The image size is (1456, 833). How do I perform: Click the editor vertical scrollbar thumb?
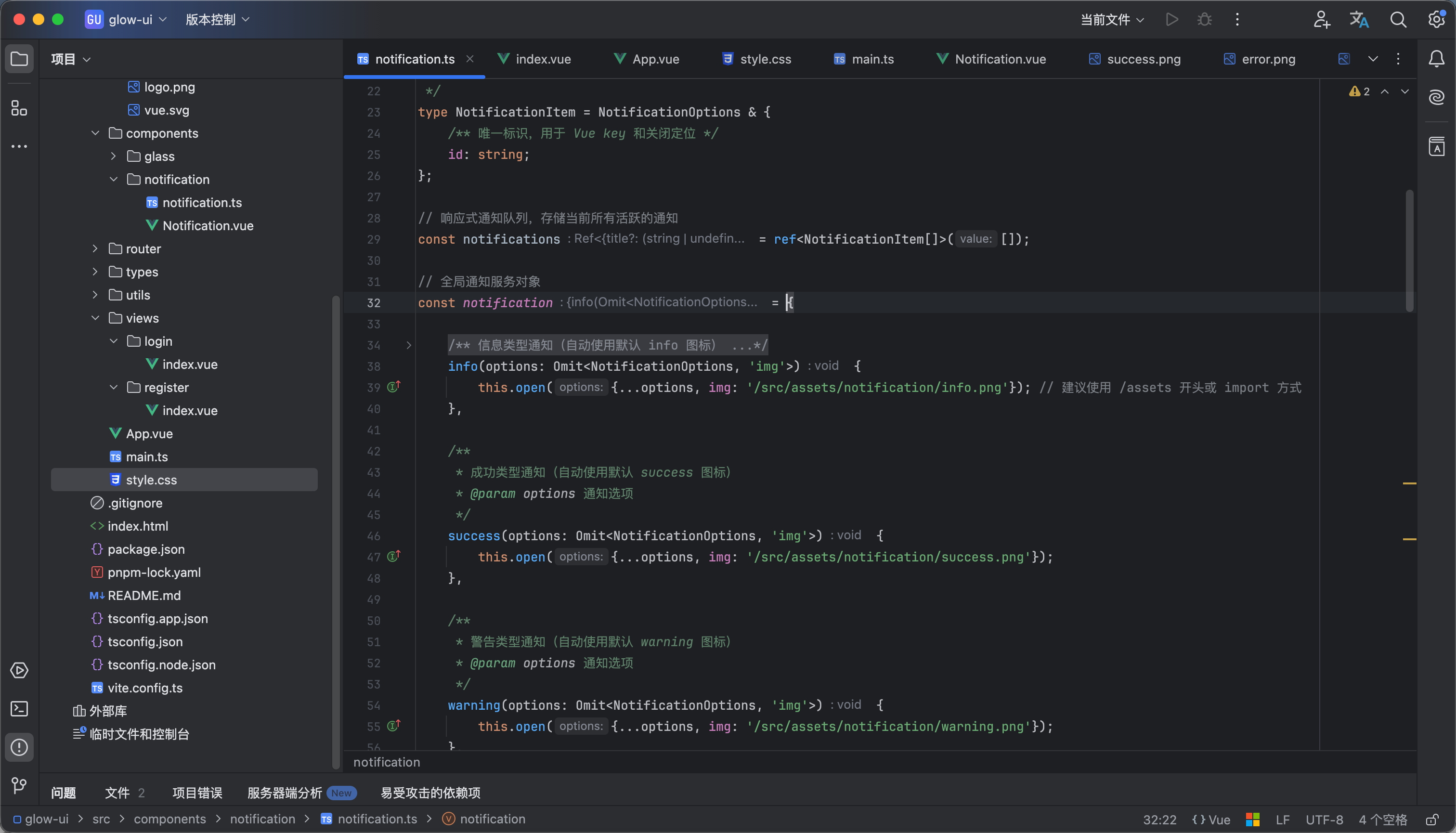1409,250
